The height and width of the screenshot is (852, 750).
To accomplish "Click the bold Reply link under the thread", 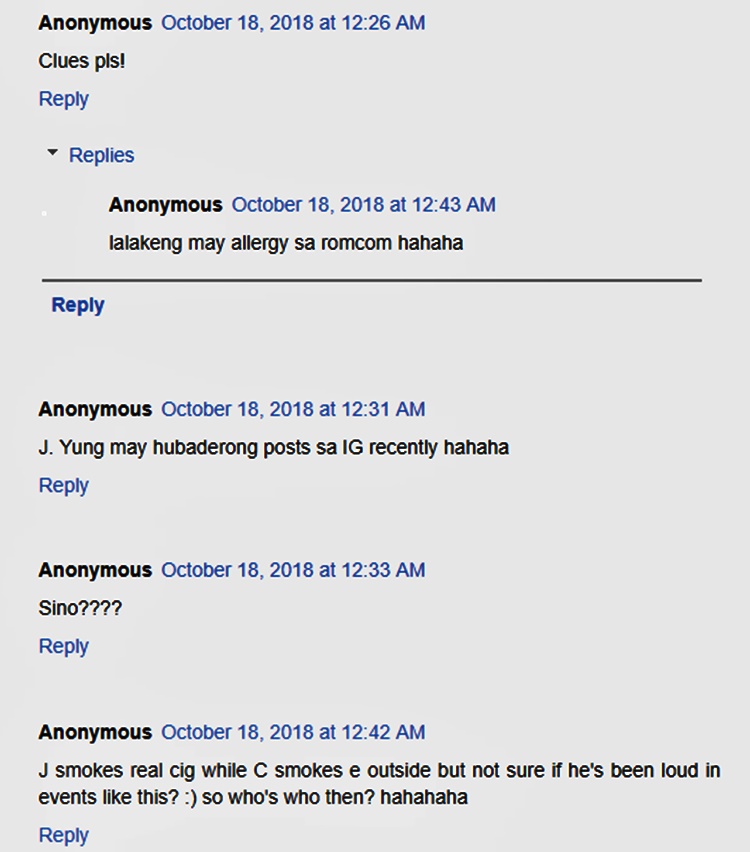I will (78, 305).
